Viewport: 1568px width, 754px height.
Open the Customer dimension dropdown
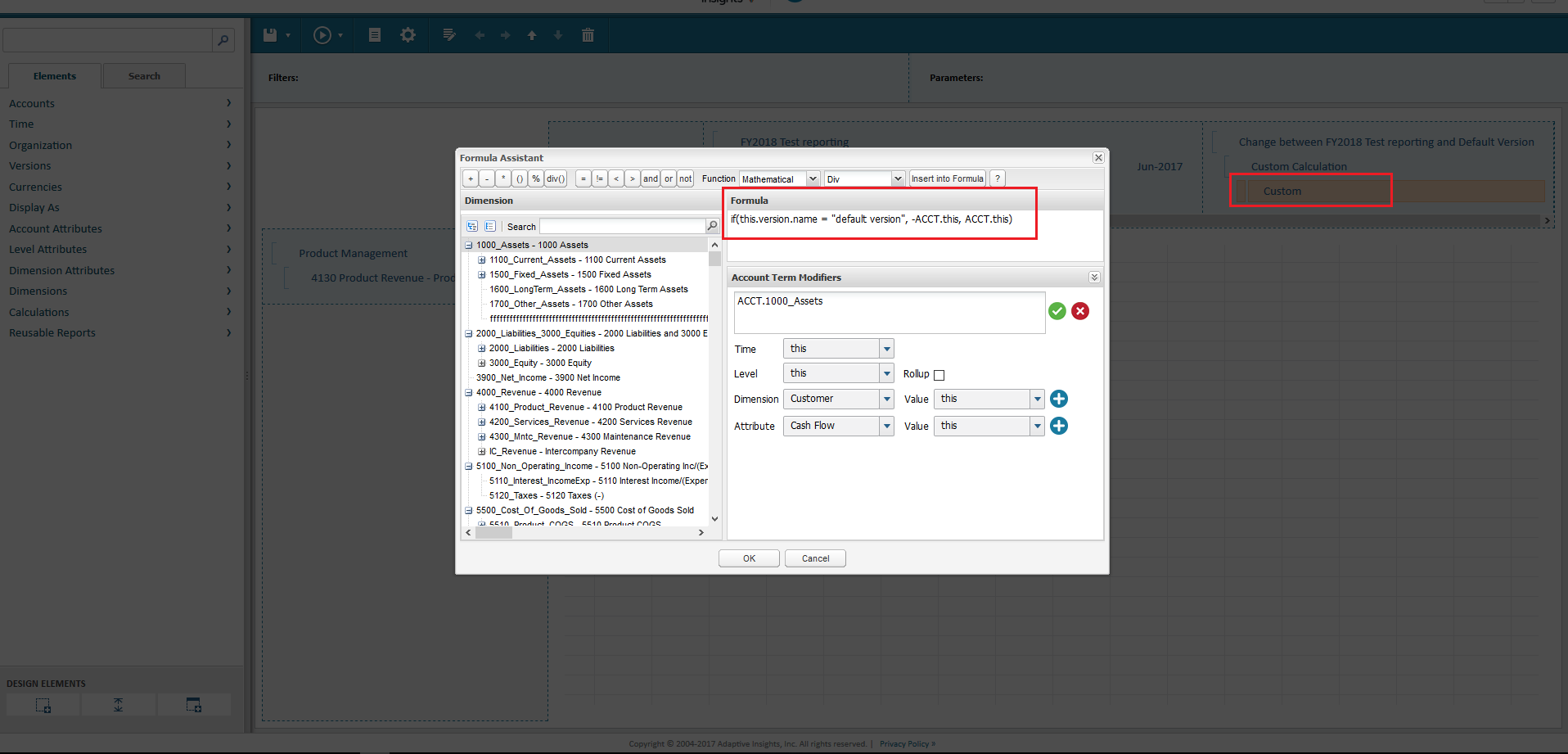(x=838, y=399)
